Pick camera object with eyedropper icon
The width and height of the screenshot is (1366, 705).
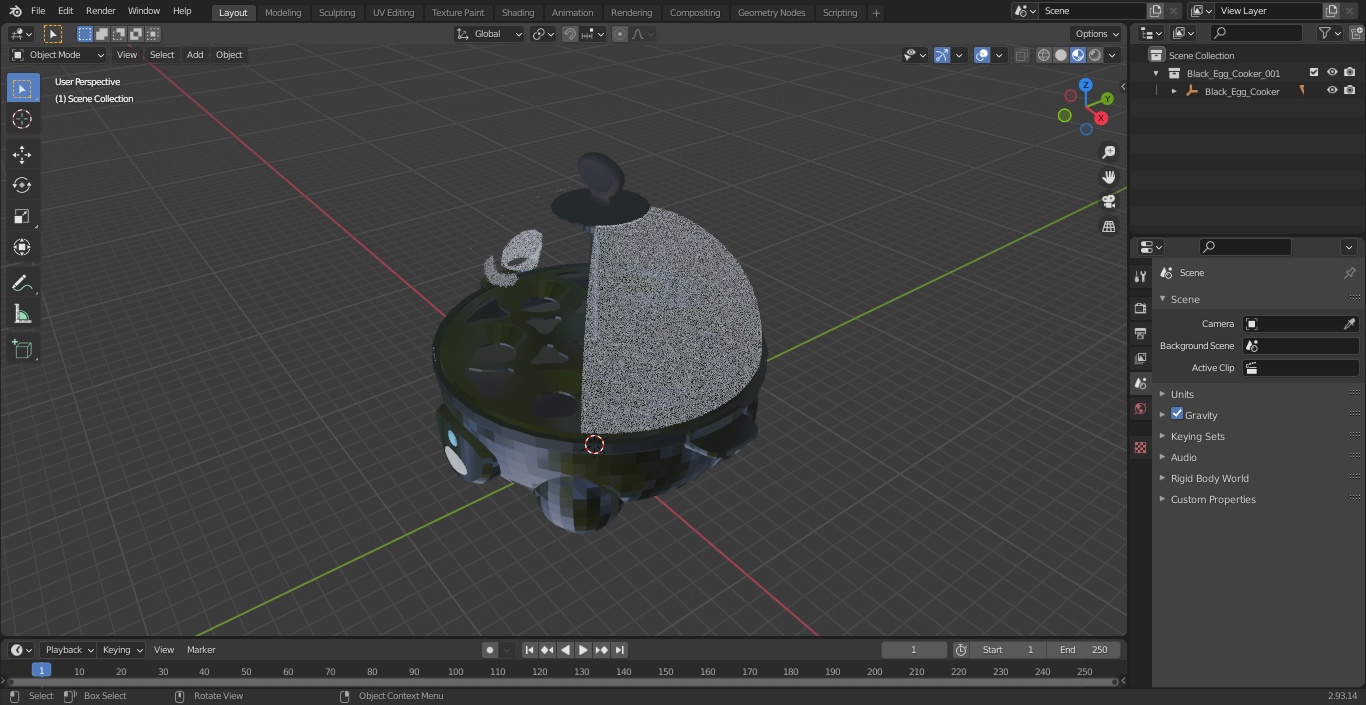[x=1349, y=324]
